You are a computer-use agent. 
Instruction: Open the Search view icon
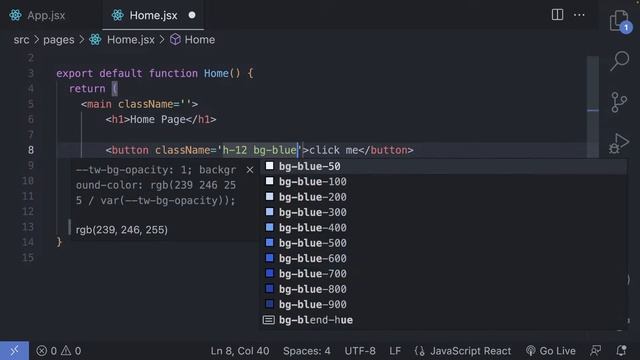coord(620,61)
